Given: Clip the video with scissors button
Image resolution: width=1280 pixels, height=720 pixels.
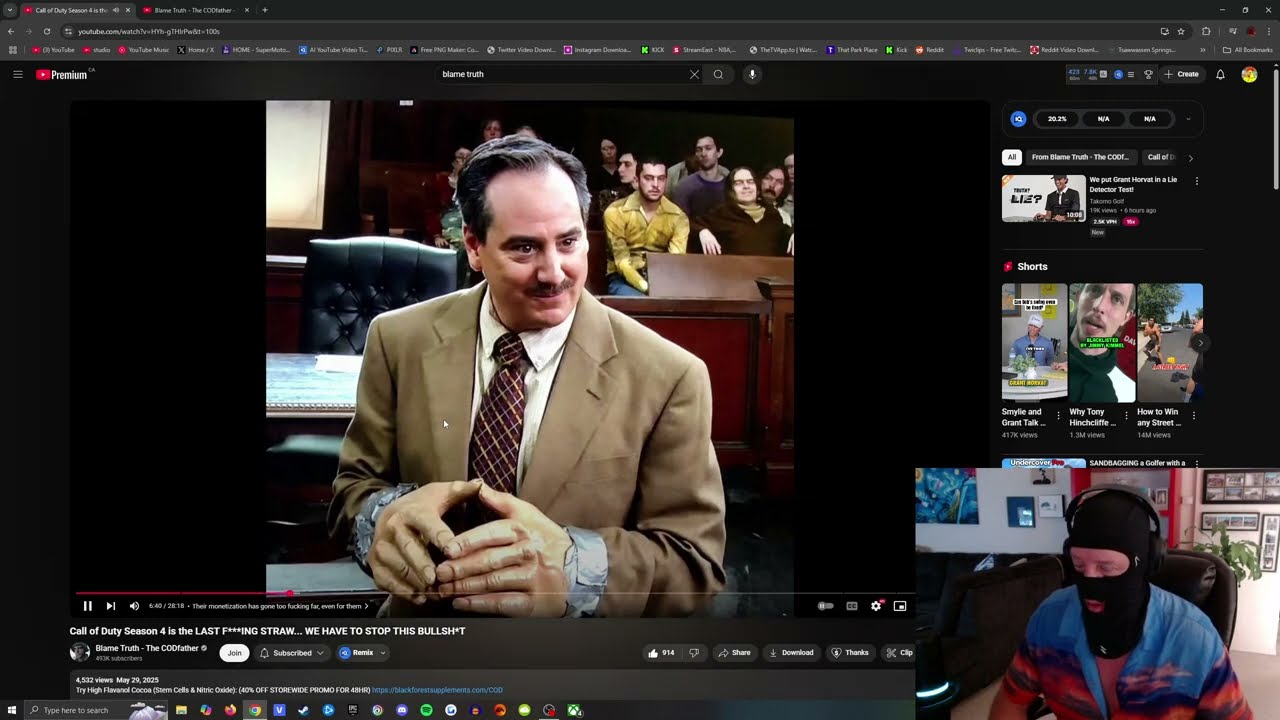Looking at the screenshot, I should (x=899, y=653).
